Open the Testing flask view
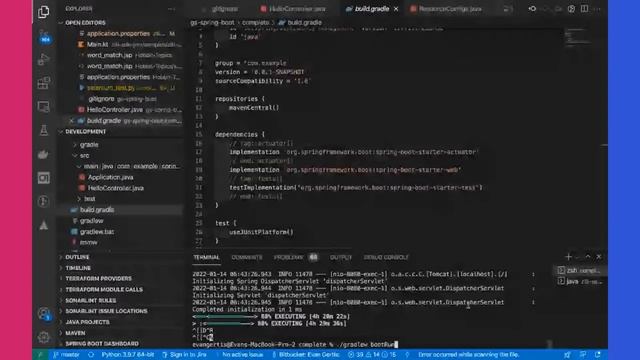640x360 pixels. 44,130
